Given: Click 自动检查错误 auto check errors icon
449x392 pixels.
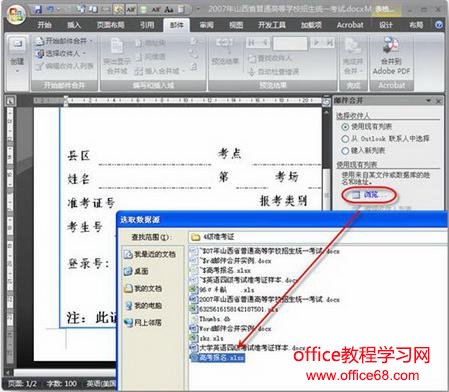Looking at the screenshot, I should [x=252, y=72].
